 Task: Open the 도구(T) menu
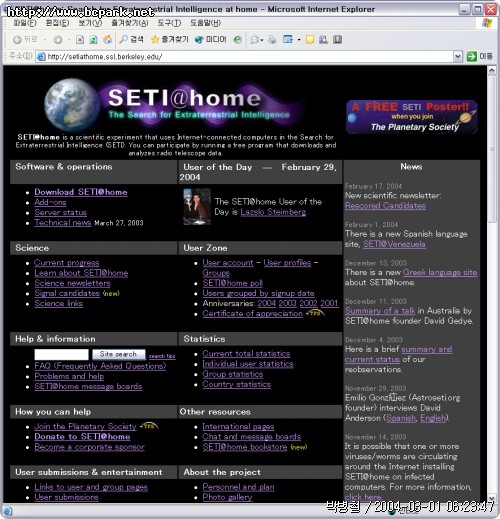point(169,23)
